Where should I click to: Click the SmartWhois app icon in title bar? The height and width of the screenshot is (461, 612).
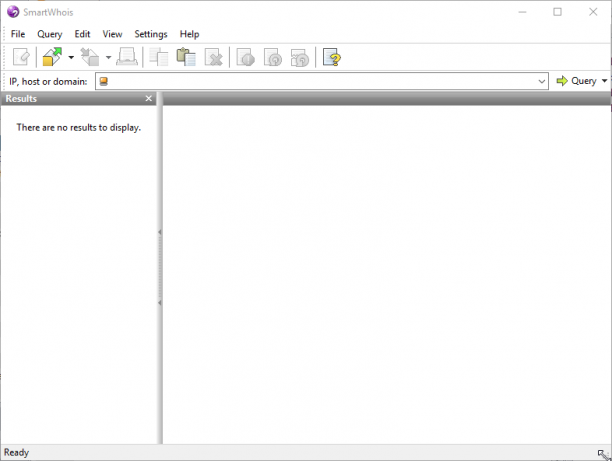click(x=13, y=12)
